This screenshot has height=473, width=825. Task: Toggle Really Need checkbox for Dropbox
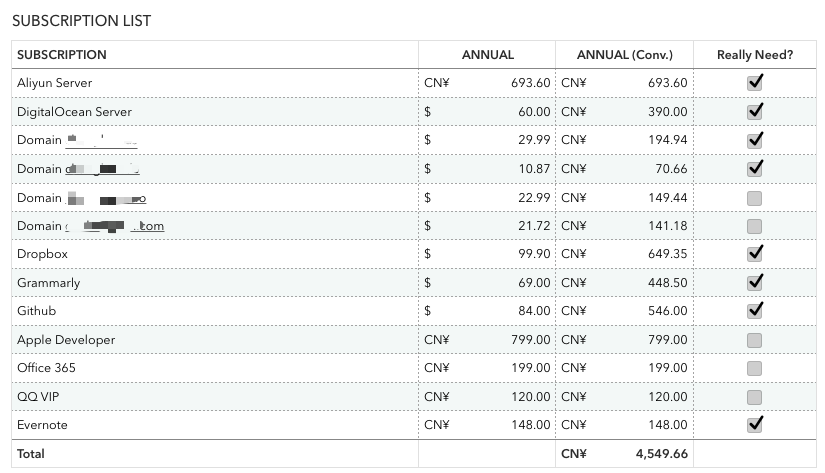[x=755, y=254]
